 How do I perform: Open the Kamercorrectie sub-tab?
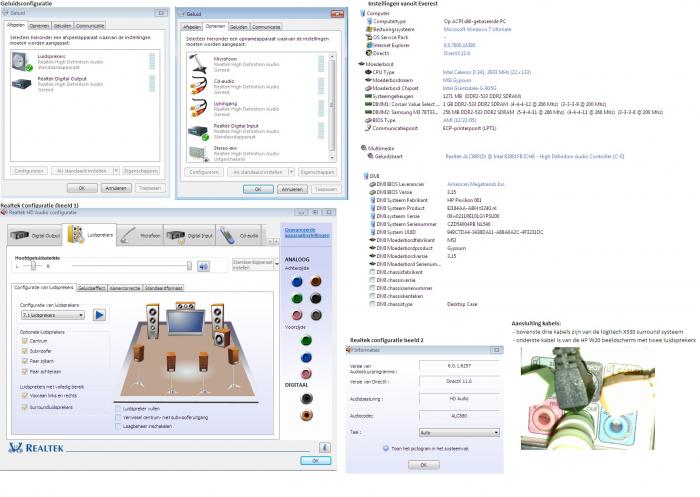pos(125,288)
